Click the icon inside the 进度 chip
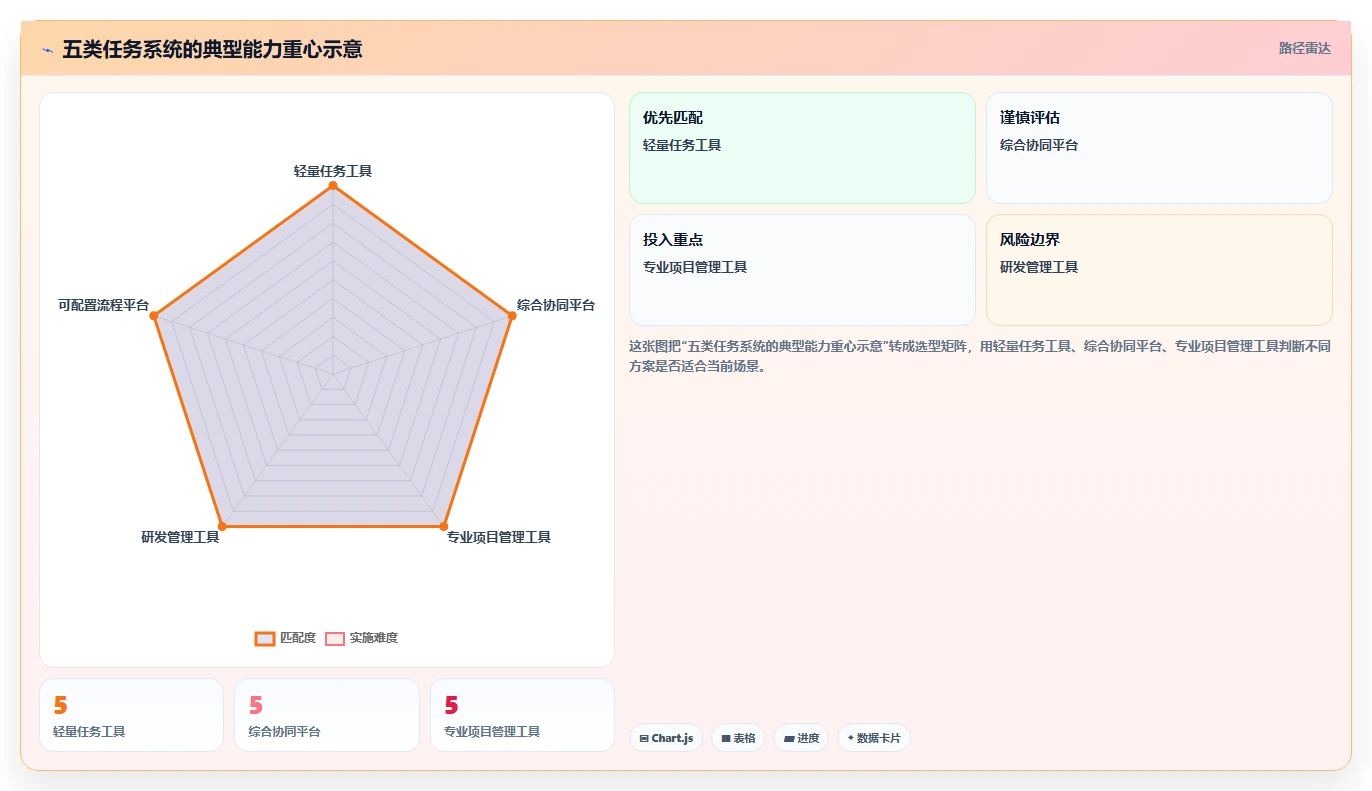Viewport: 1372px width, 791px height. [x=789, y=738]
